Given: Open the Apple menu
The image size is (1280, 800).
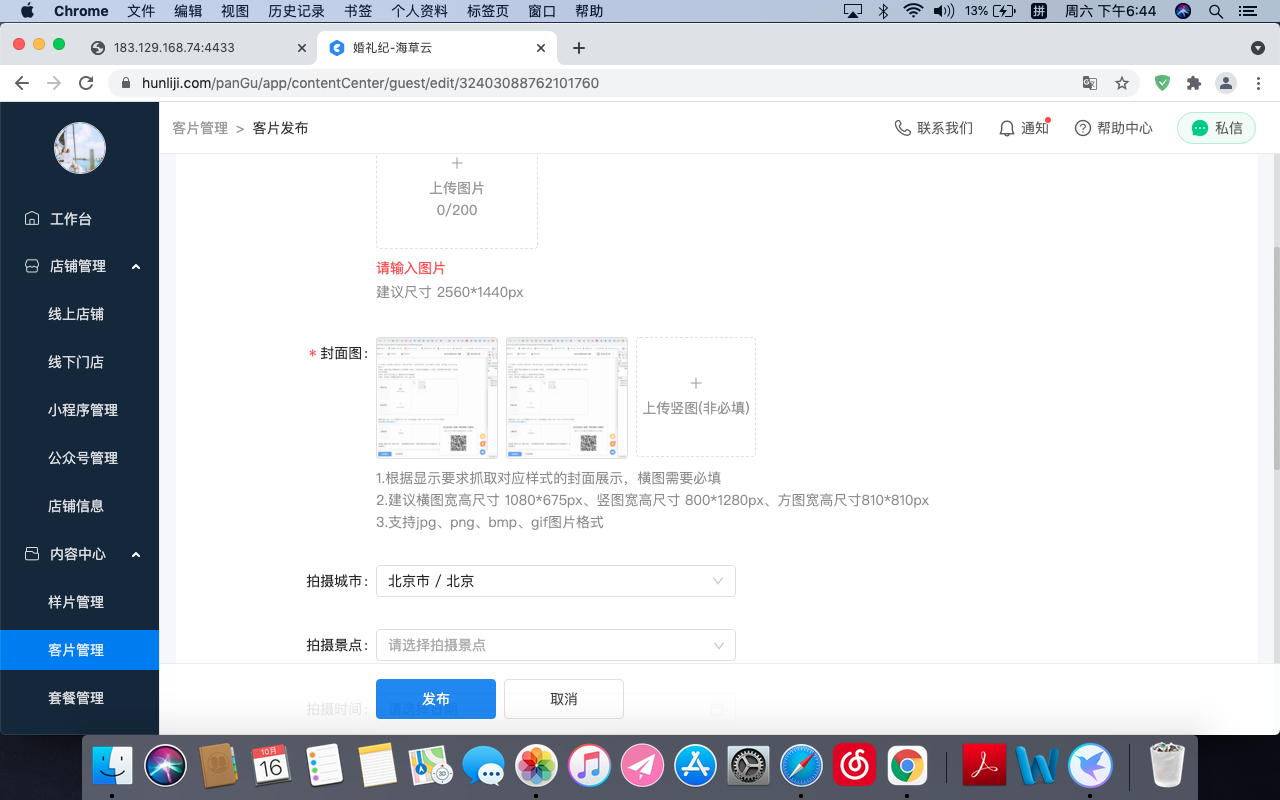Looking at the screenshot, I should 27,11.
